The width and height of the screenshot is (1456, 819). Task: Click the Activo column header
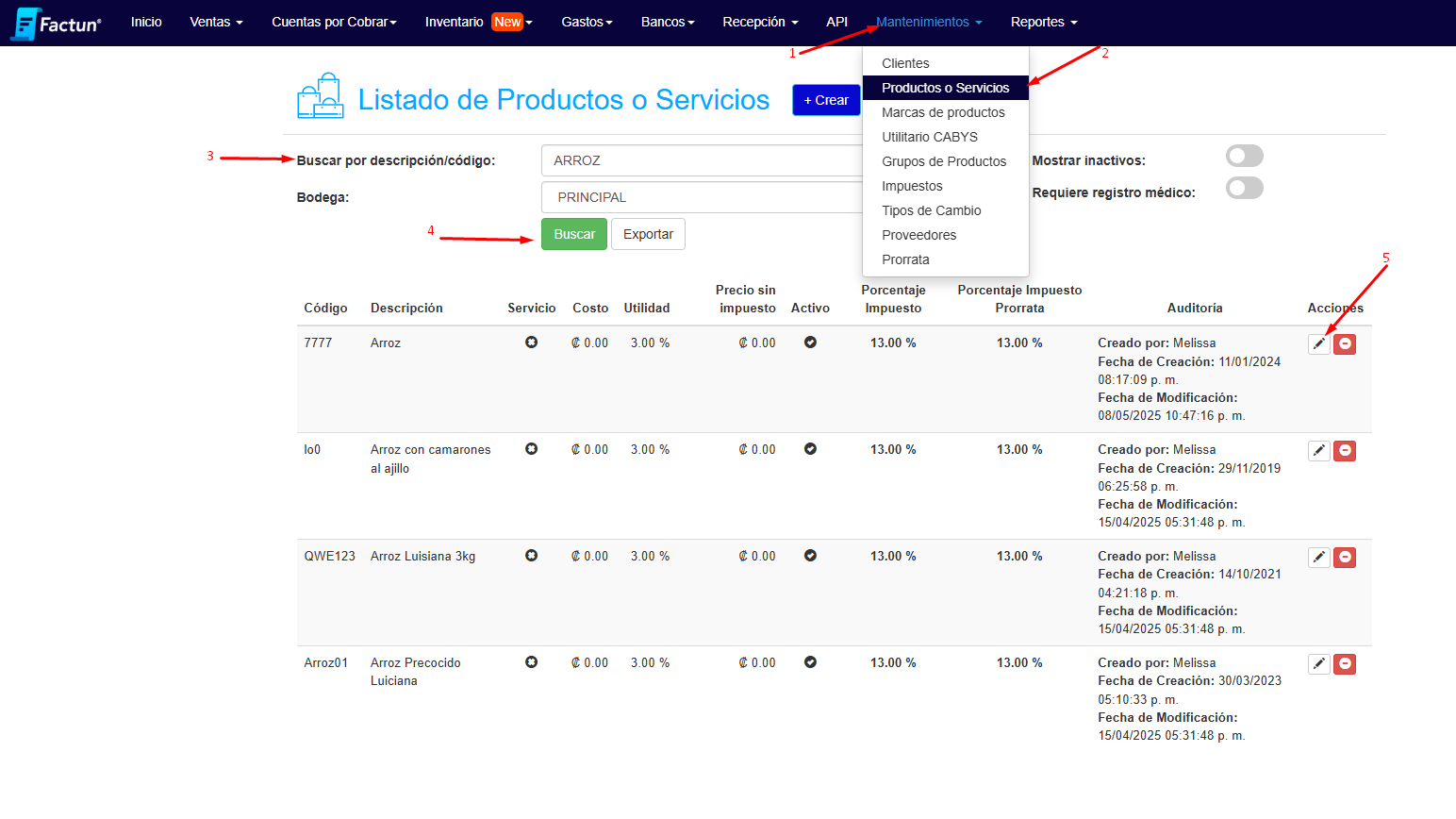pos(810,308)
